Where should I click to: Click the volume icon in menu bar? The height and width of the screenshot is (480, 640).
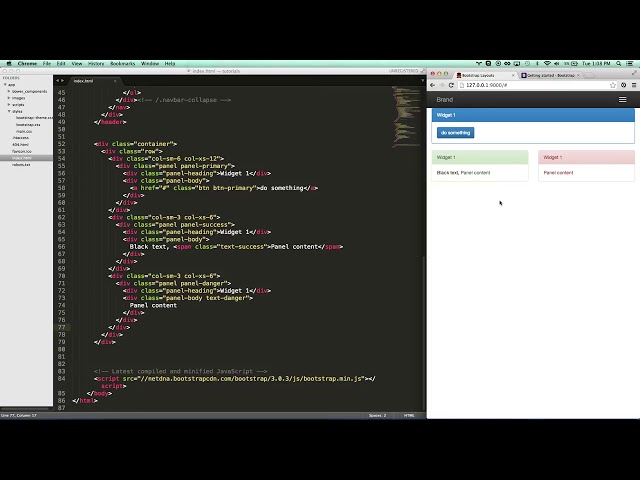(x=557, y=64)
